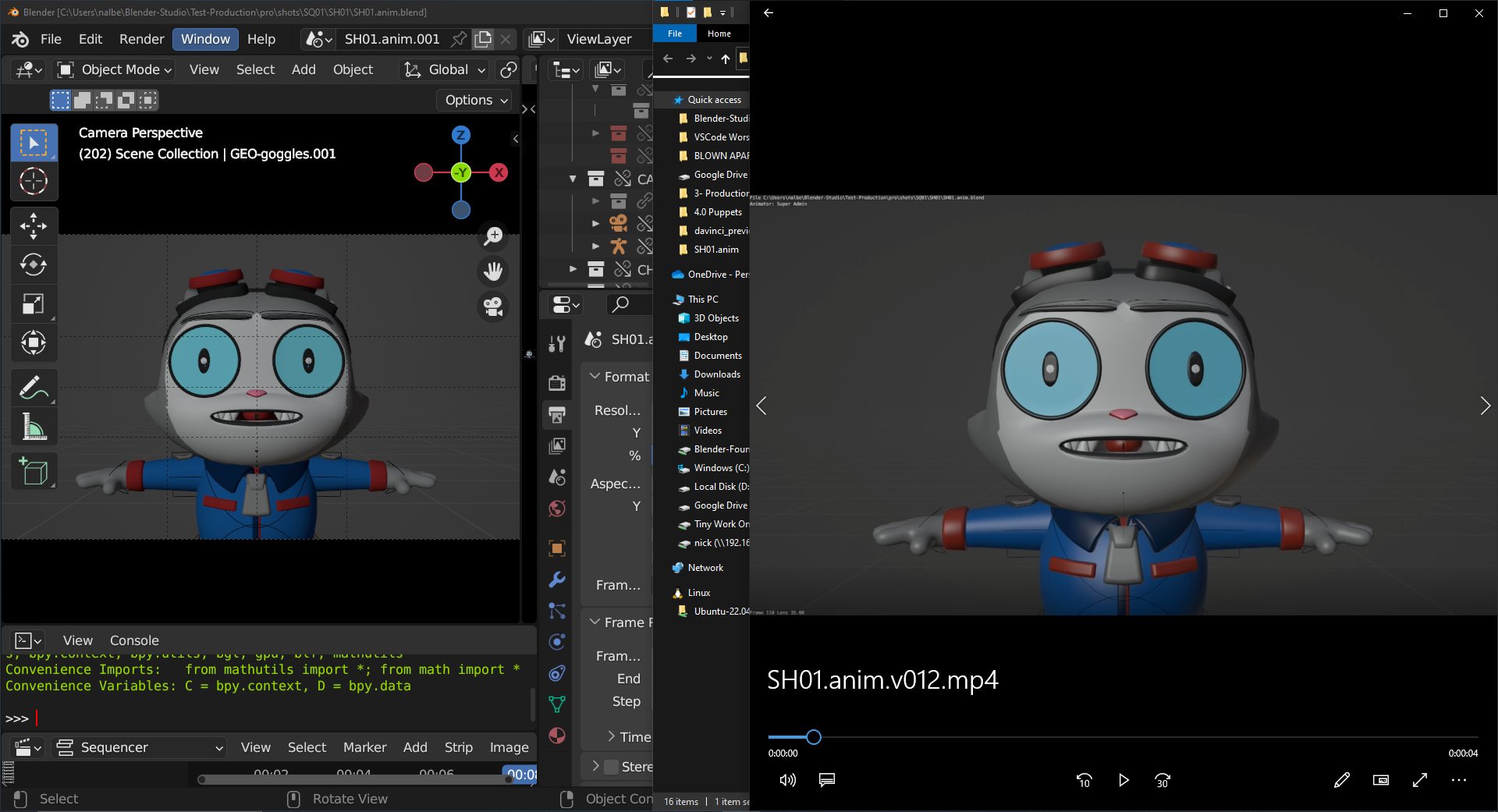The height and width of the screenshot is (812, 1498).
Task: Open the Physics properties tab
Action: [x=557, y=642]
